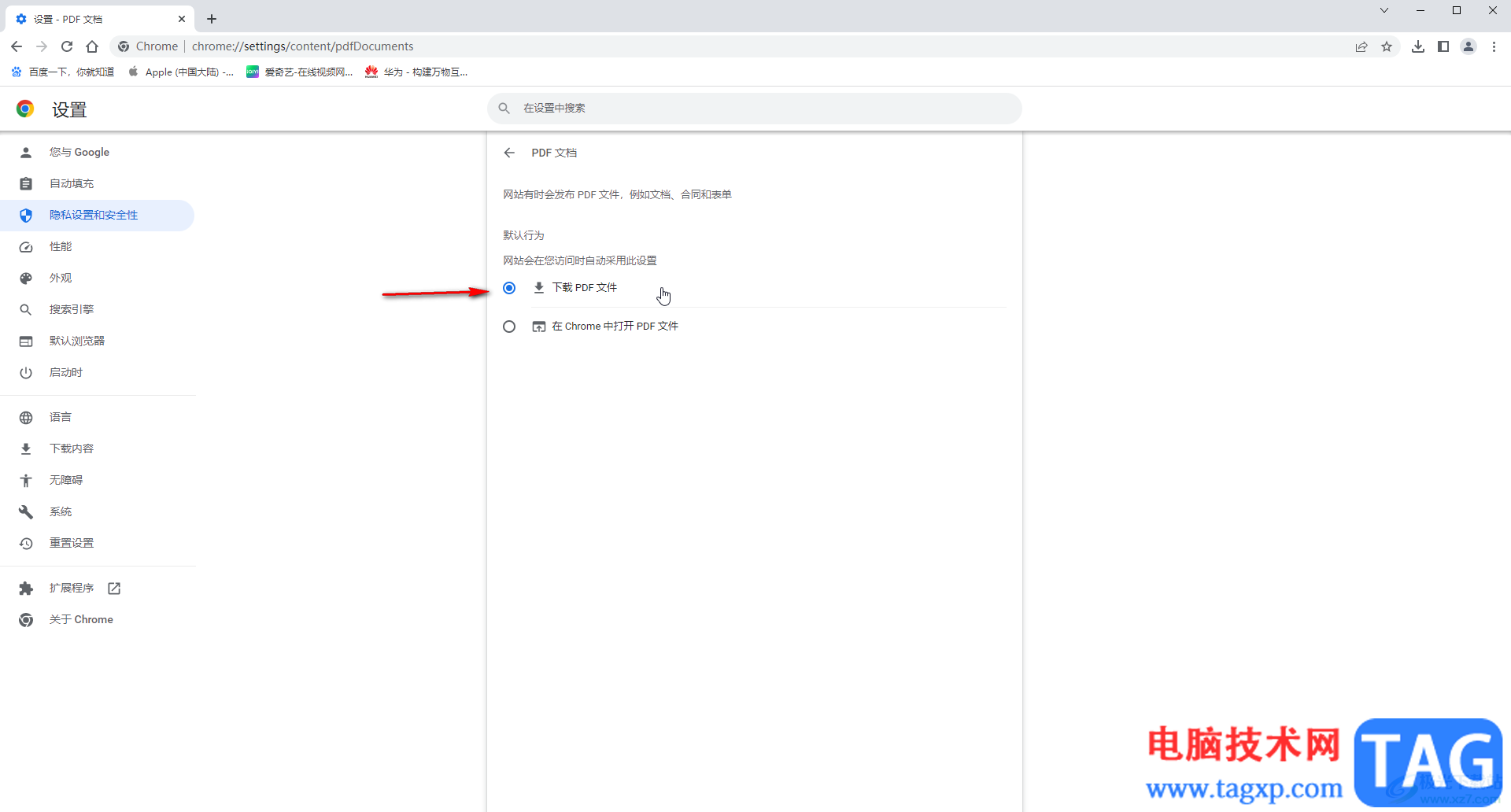Go back from PDF 文档 page arrow
This screenshot has height=812, width=1511.
[509, 153]
